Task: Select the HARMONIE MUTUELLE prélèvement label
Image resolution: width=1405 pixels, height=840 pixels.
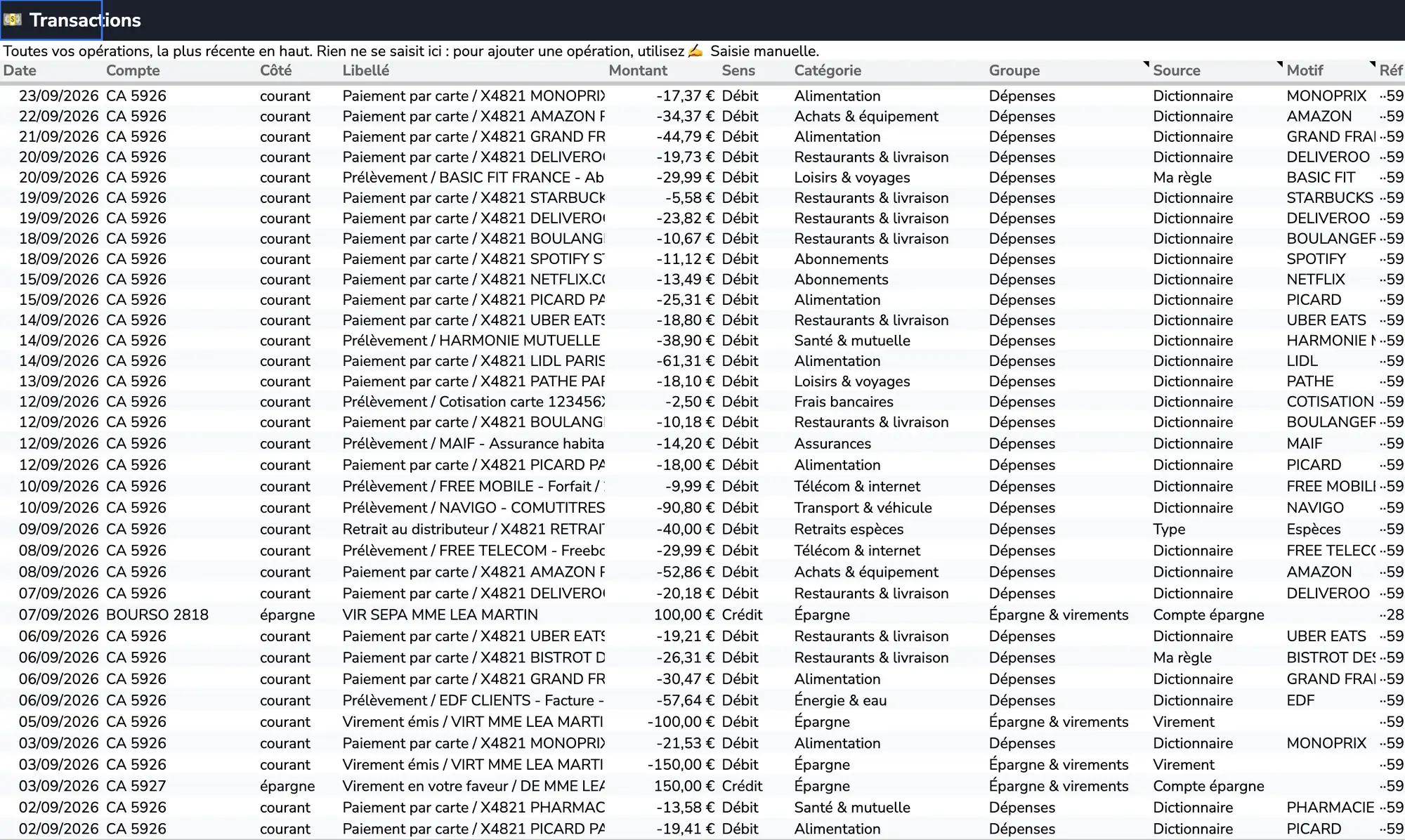Action: tap(471, 341)
